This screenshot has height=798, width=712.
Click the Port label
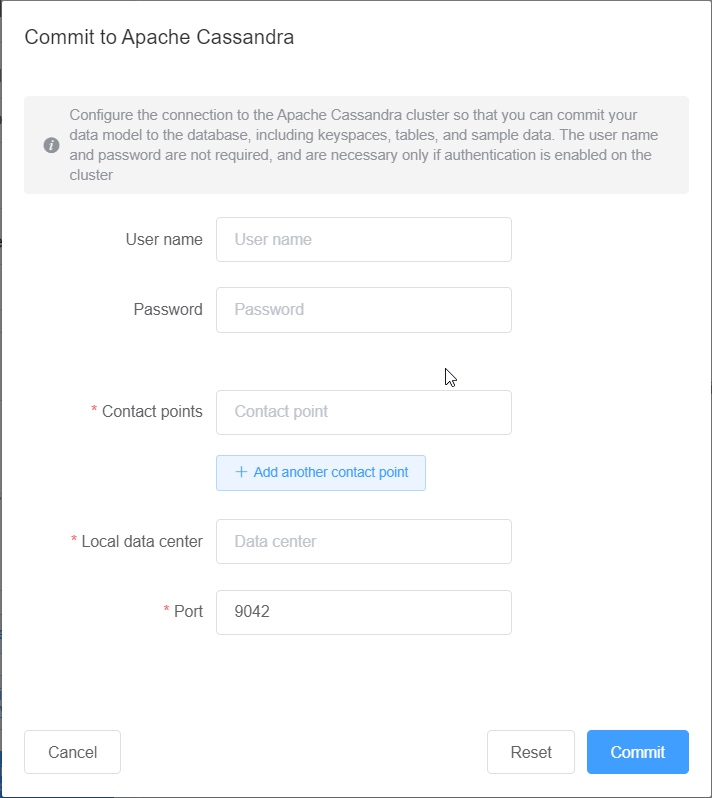point(188,612)
